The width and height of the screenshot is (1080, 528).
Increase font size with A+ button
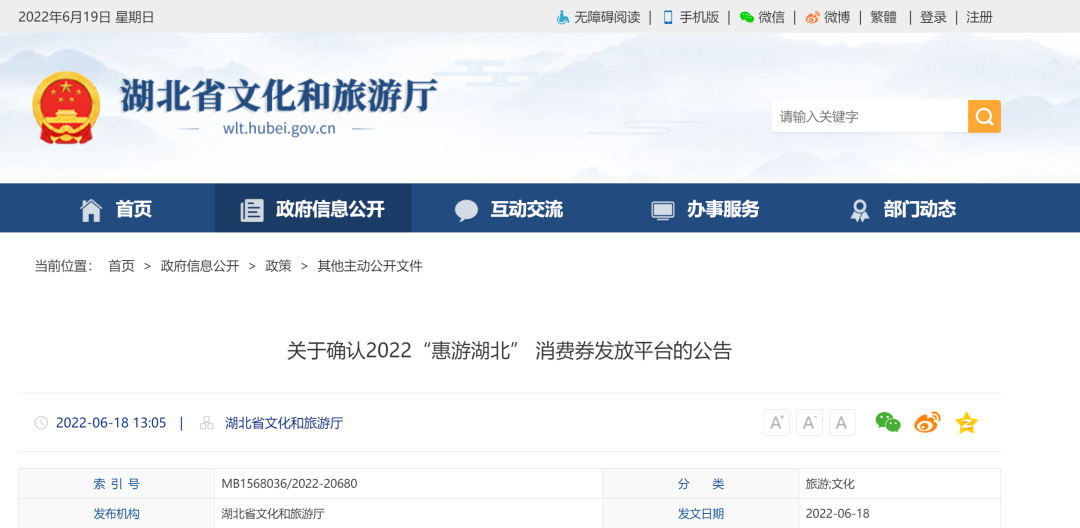[776, 423]
